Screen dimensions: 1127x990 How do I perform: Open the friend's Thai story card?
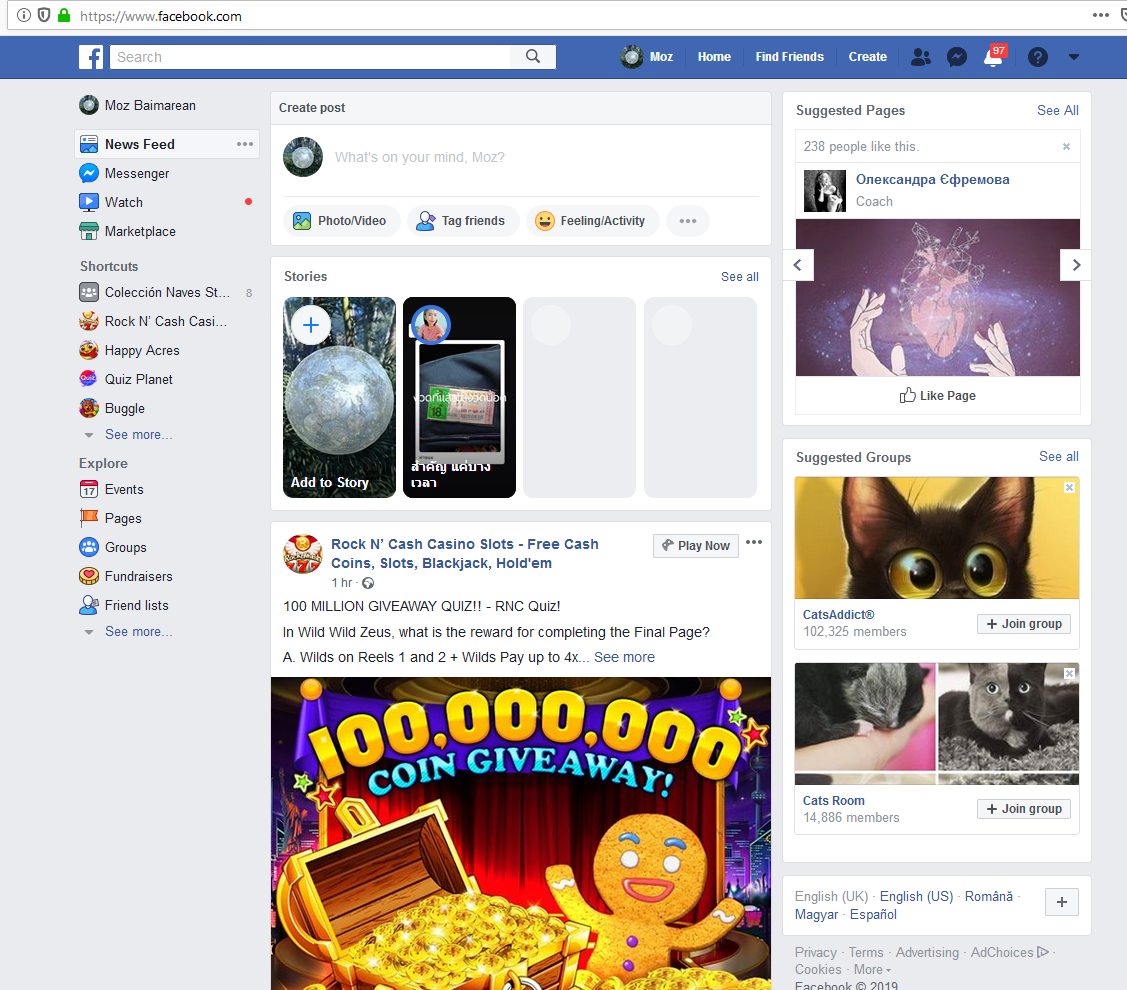tap(459, 398)
